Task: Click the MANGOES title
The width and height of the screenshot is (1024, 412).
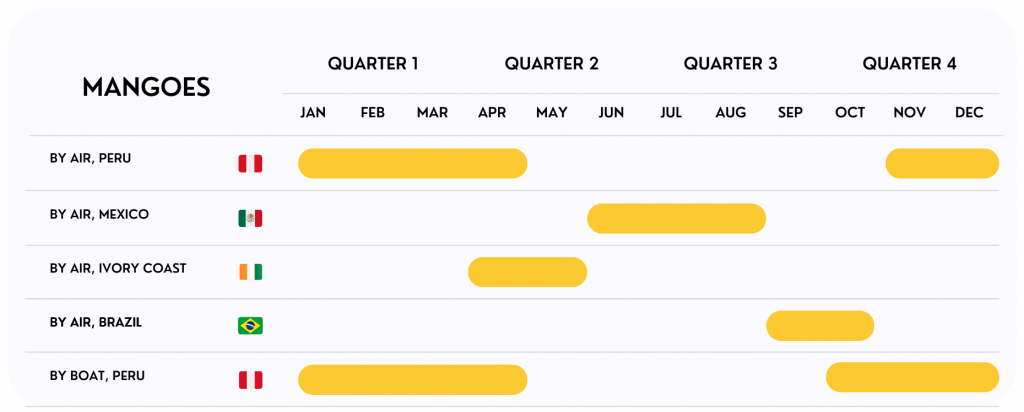Action: pos(146,88)
